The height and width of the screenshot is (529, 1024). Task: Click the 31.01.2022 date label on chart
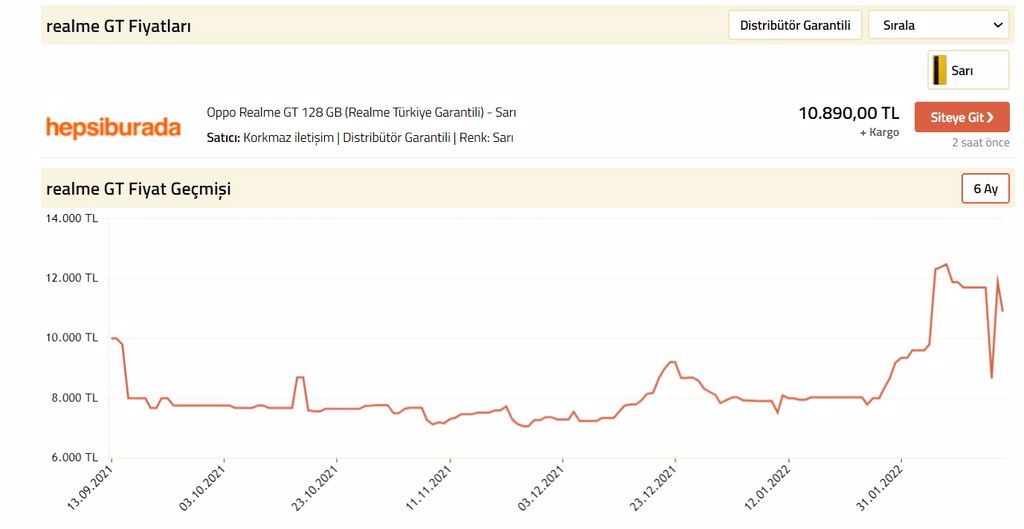(880, 488)
